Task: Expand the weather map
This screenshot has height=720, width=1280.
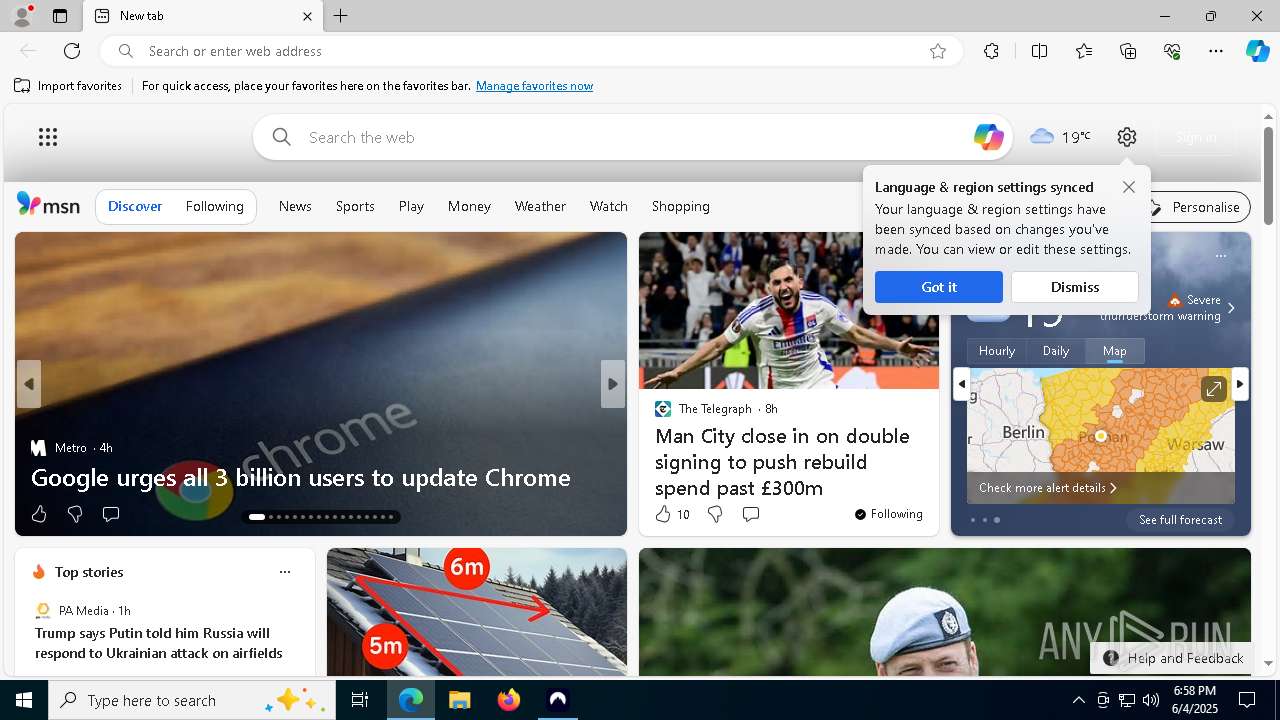Action: point(1213,389)
